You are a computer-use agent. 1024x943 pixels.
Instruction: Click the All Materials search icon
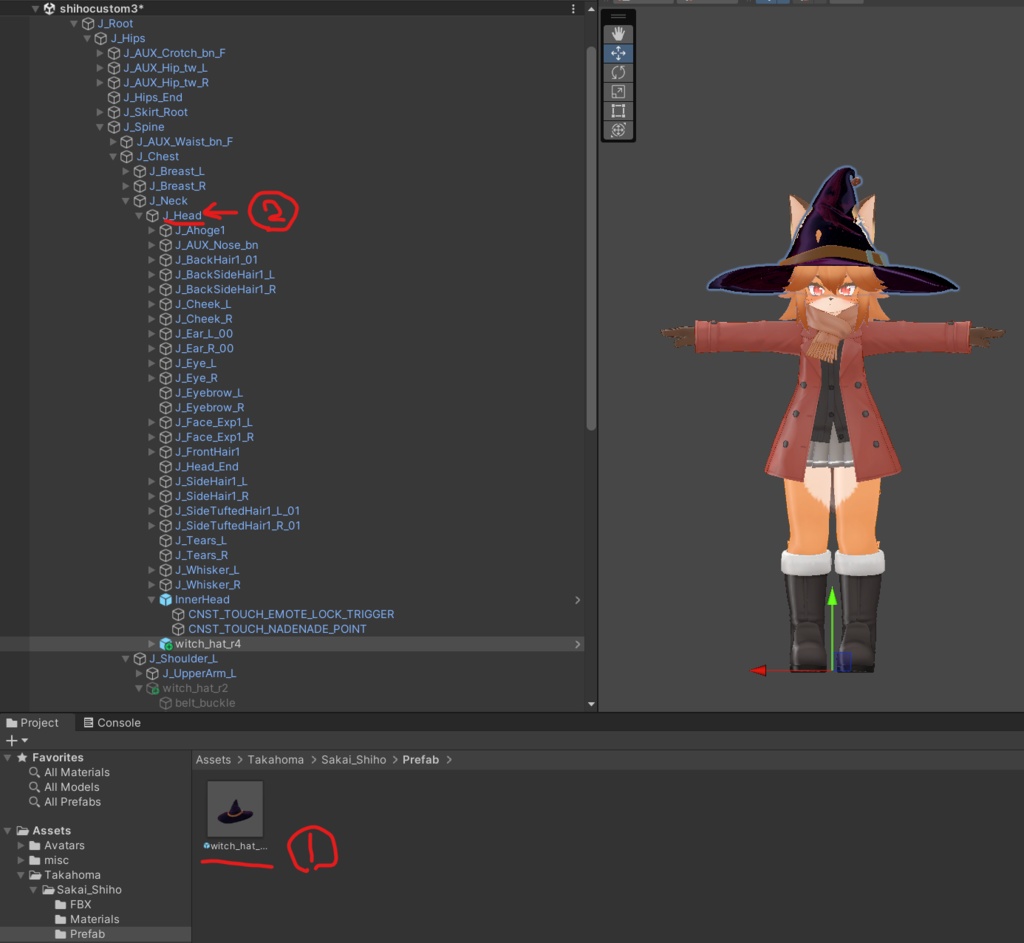[x=35, y=772]
